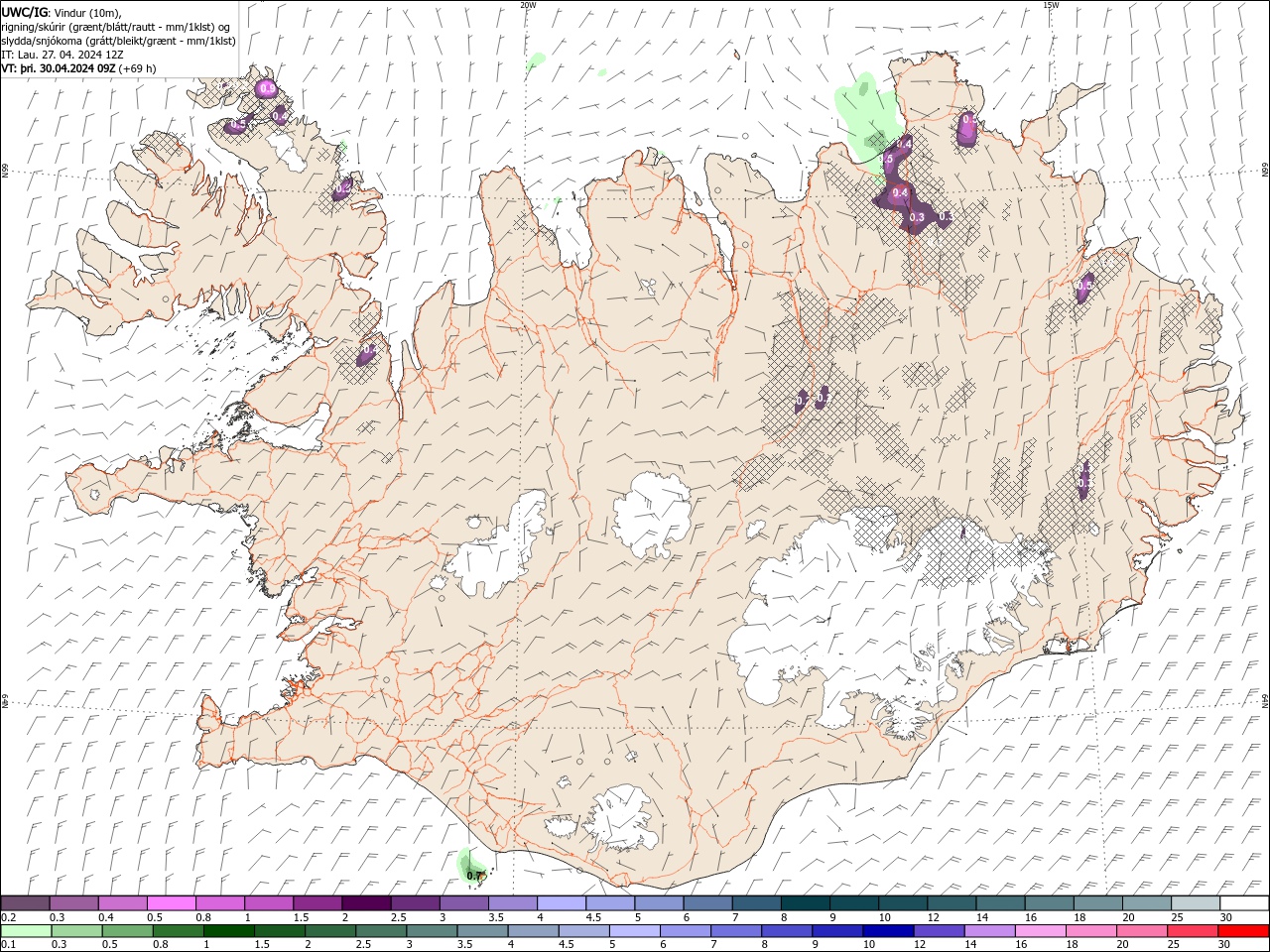Select the darkest purple swatch in the upper legend row
This screenshot has height=952, width=1270.
coord(366,903)
